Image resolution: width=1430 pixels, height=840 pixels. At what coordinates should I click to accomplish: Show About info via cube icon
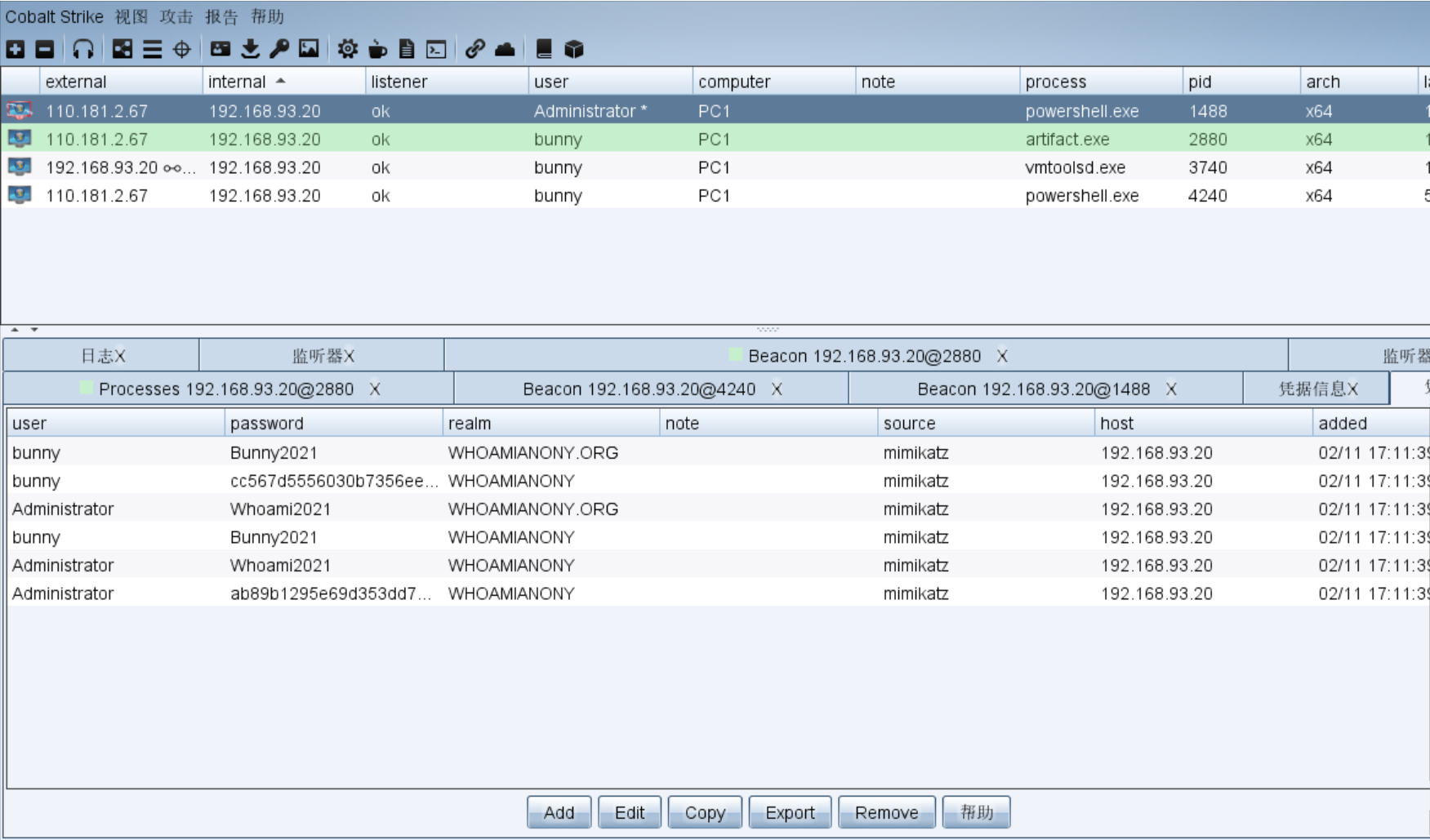[574, 49]
